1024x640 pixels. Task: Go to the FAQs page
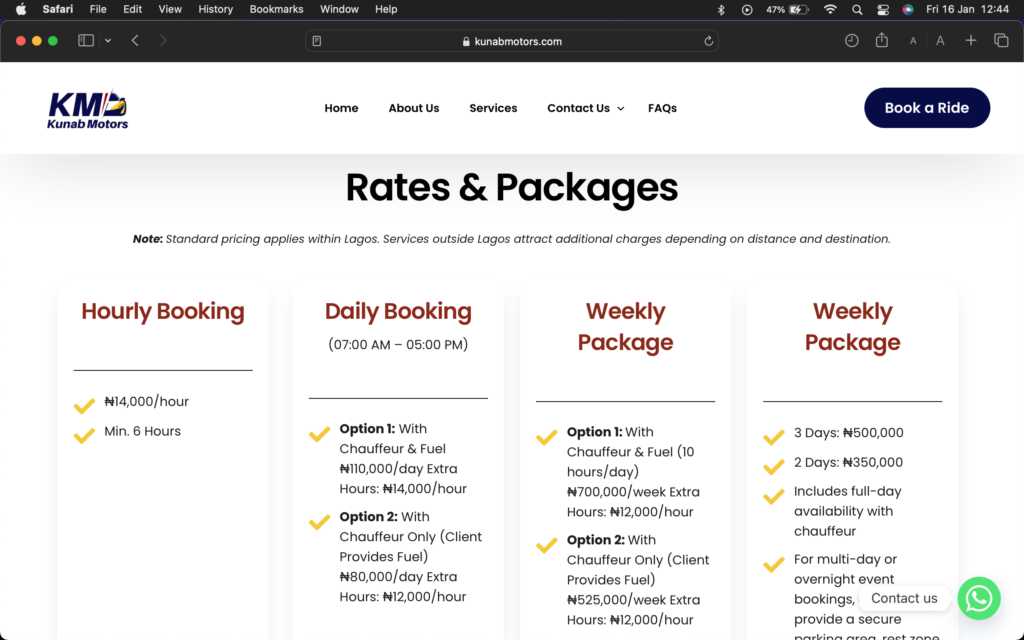coord(662,108)
